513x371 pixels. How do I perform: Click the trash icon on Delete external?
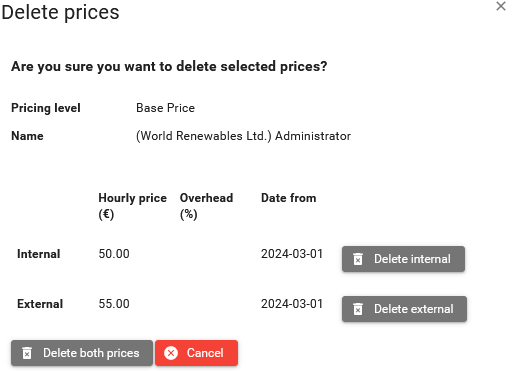358,309
